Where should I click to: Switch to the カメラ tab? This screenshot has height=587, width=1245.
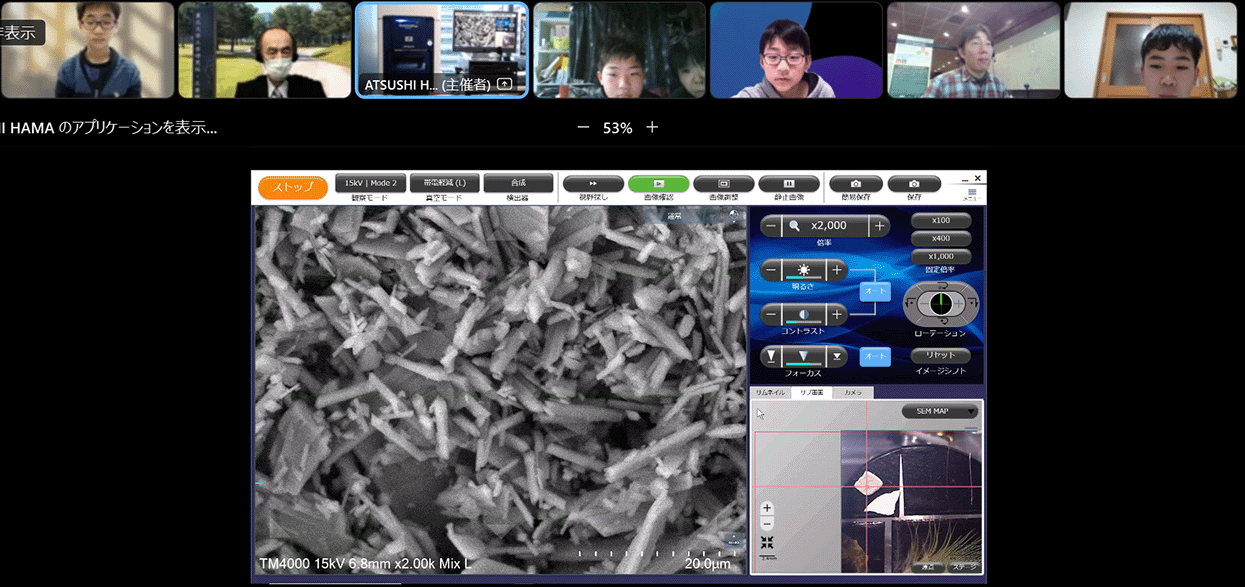852,393
